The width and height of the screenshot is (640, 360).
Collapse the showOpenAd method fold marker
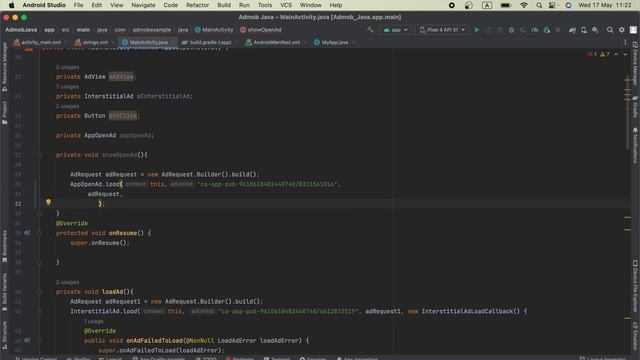point(40,155)
